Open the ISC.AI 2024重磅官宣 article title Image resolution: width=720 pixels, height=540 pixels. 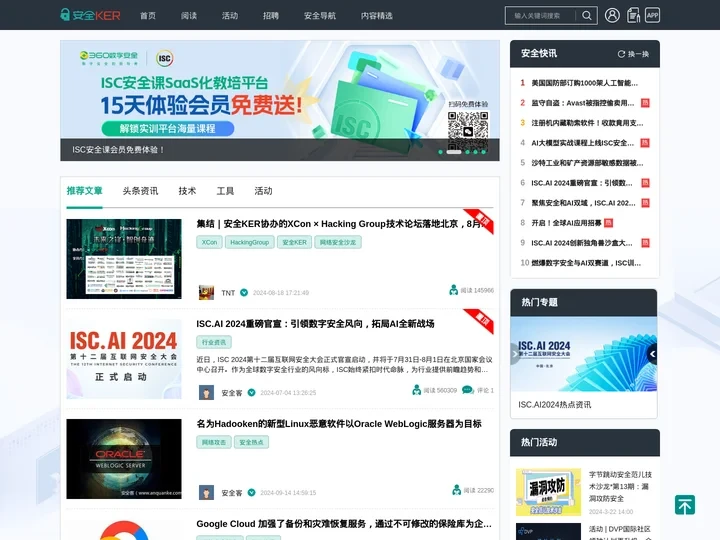[x=315, y=324]
